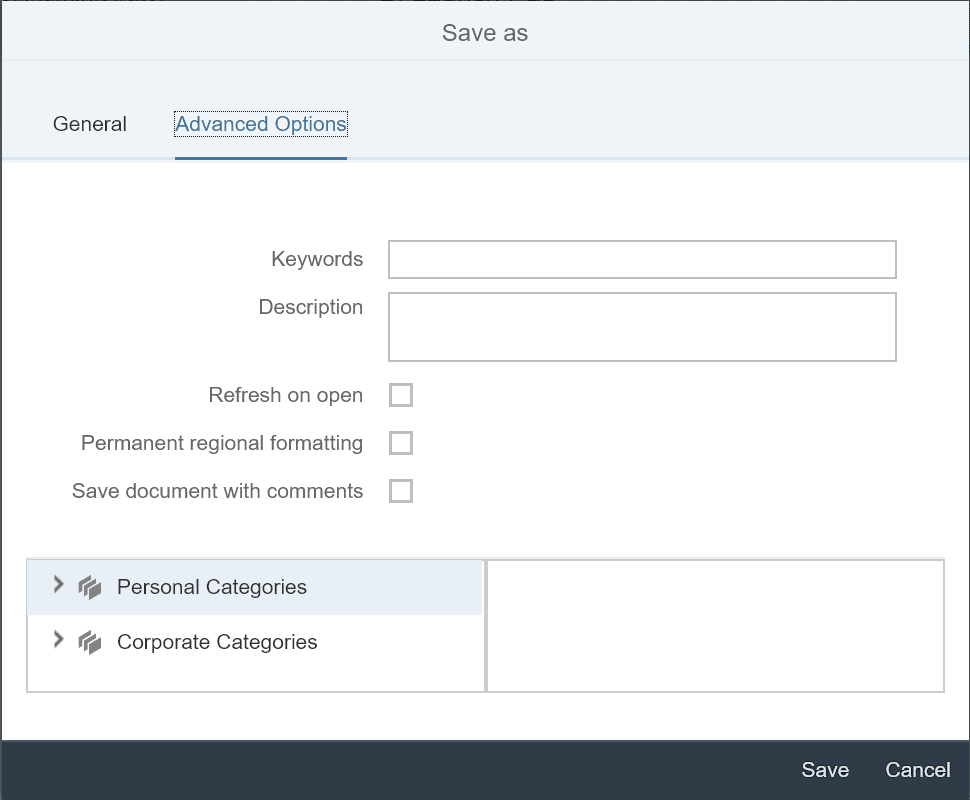Select the Advanced Options tab

coord(260,124)
